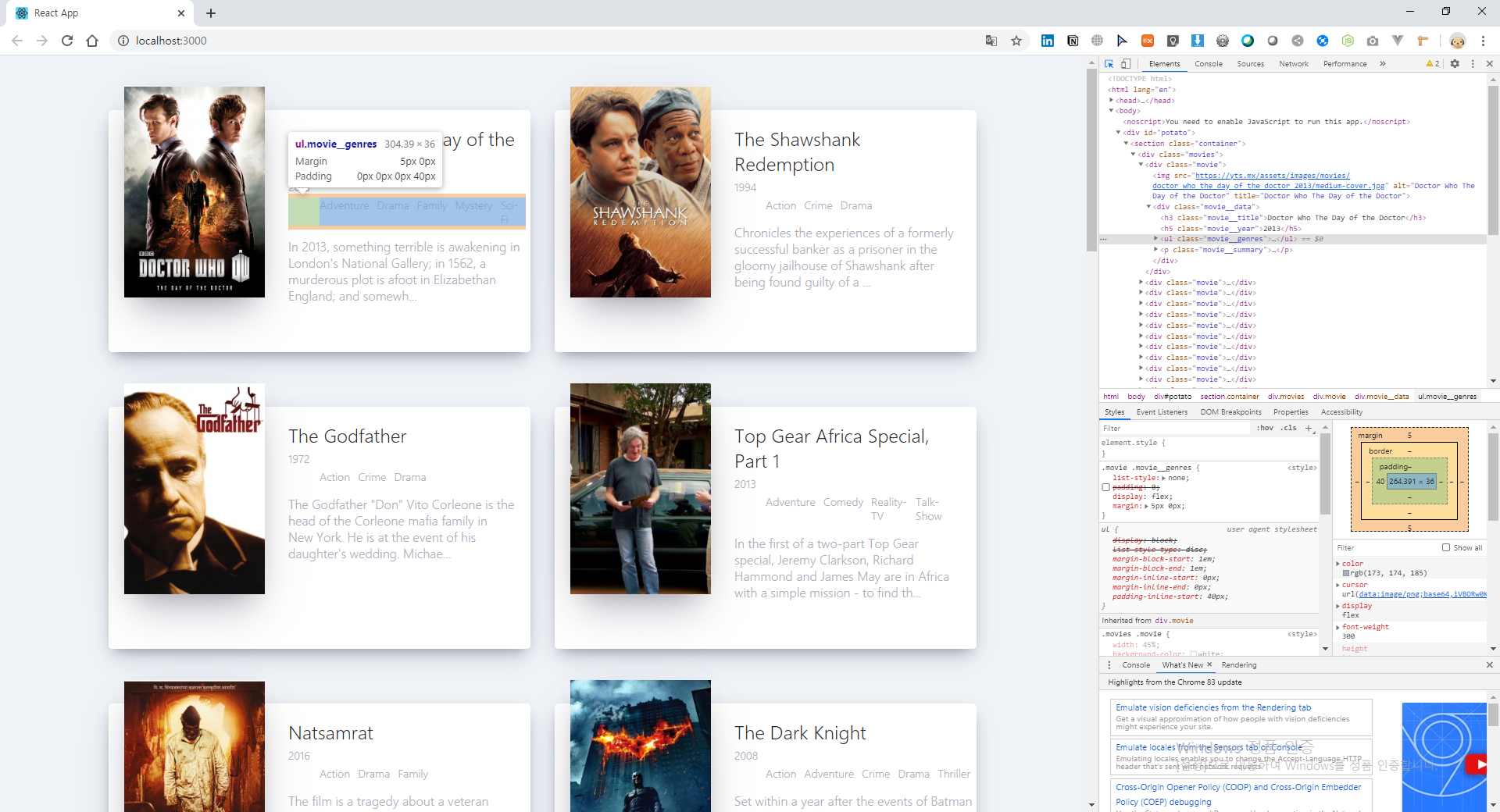Click the inherited from div.movie link
This screenshot has height=812, width=1500.
click(x=1174, y=621)
